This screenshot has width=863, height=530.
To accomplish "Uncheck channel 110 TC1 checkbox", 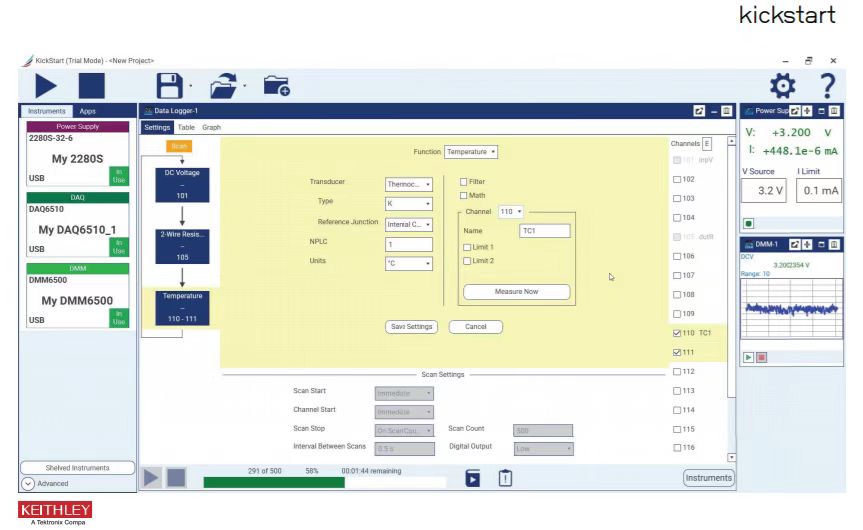I will 678,333.
